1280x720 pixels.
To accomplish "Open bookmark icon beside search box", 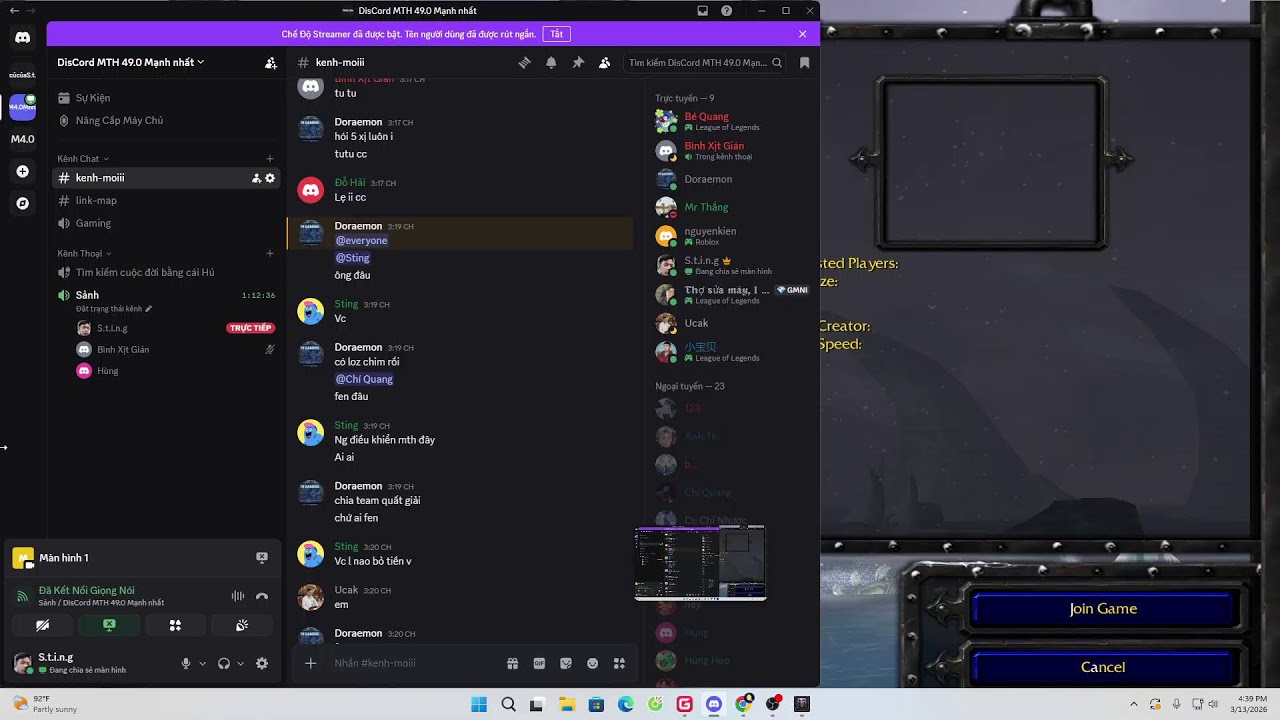I will click(x=804, y=62).
